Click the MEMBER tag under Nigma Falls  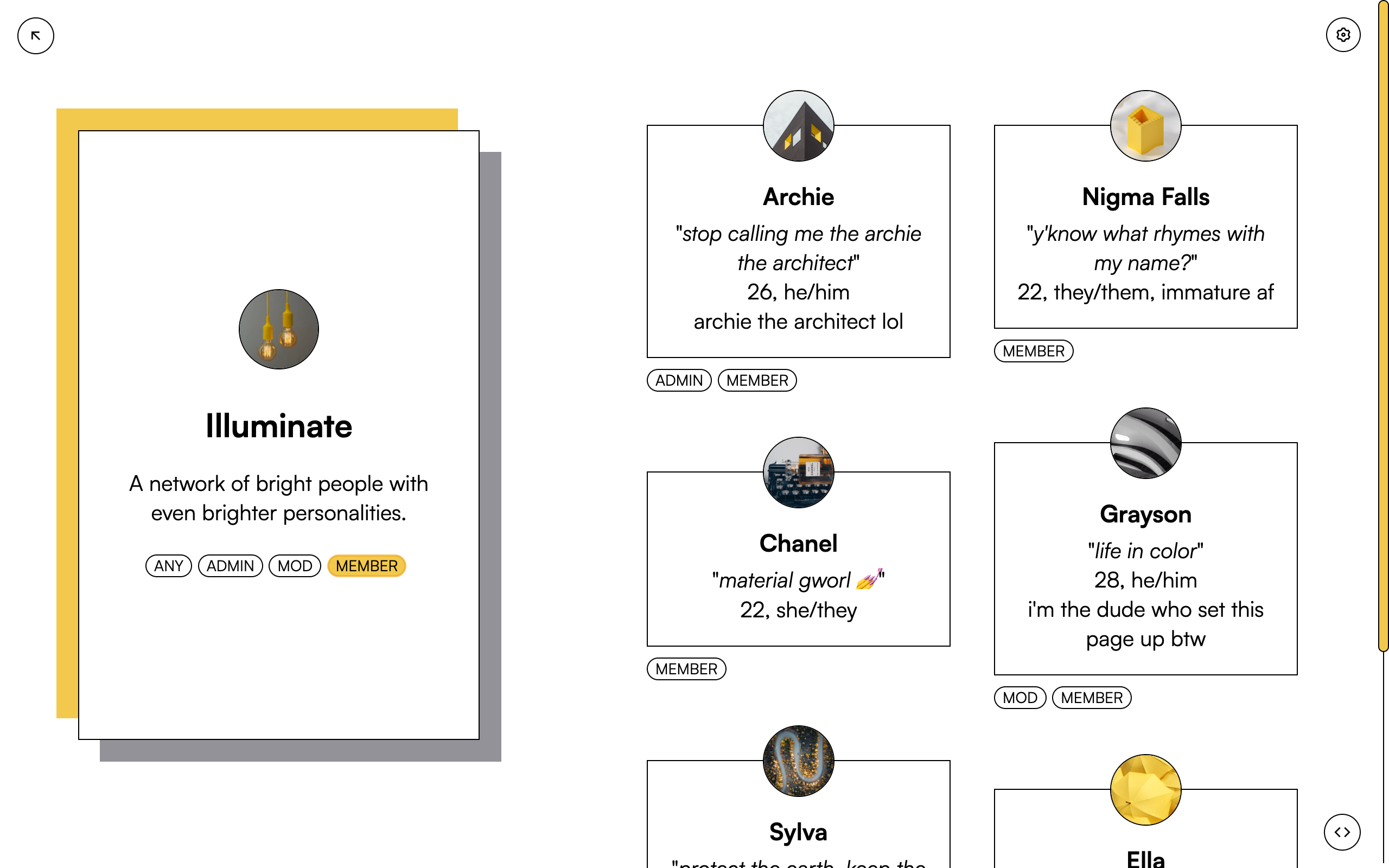coord(1033,352)
